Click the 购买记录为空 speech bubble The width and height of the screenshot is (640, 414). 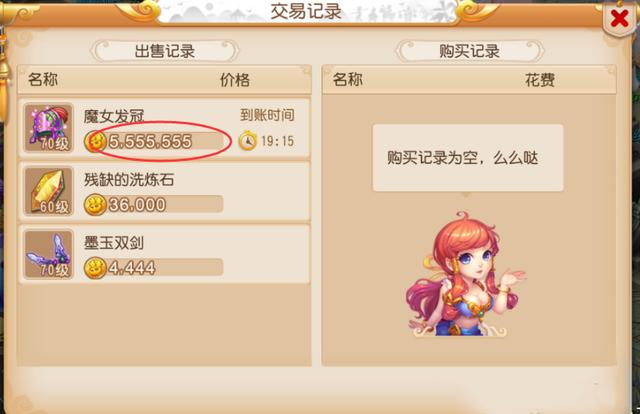468,158
